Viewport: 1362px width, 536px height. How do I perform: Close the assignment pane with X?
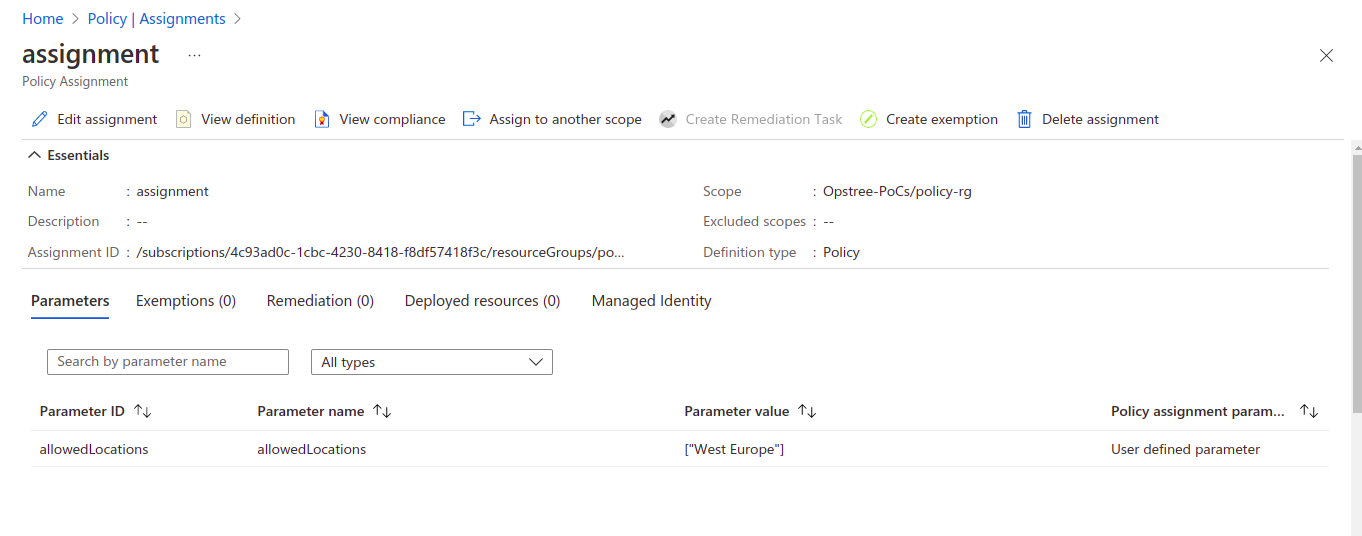[x=1326, y=56]
